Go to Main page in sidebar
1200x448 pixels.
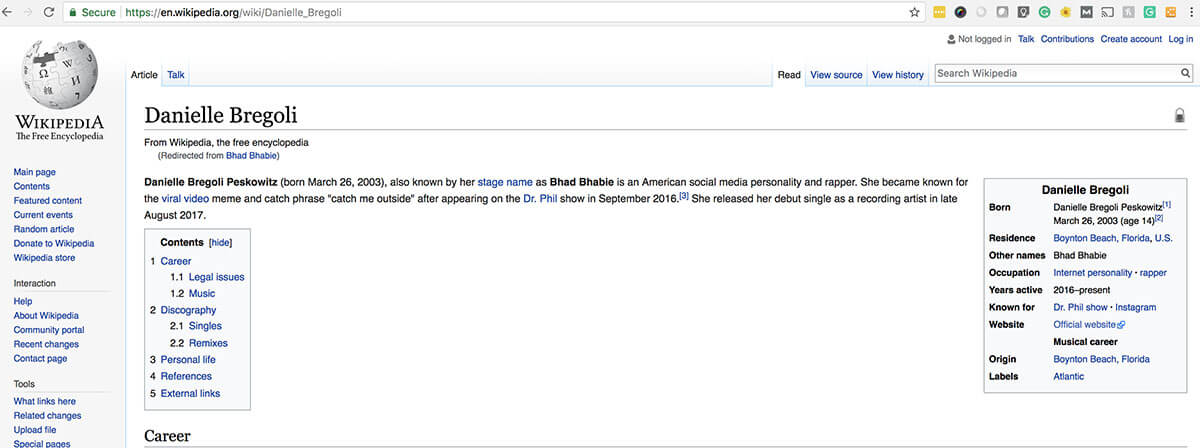click(x=34, y=172)
